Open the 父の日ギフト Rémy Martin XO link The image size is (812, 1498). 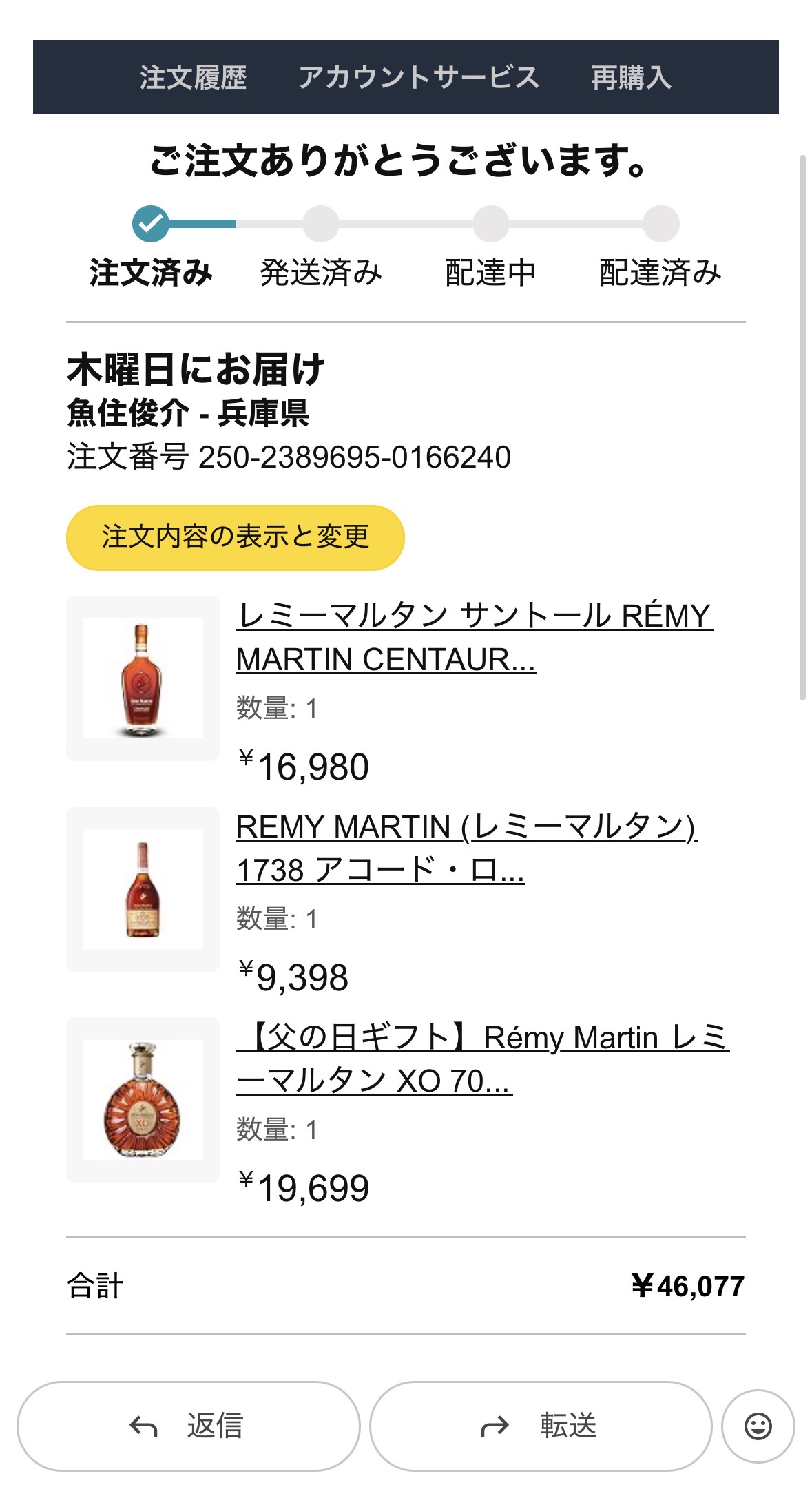click(482, 1059)
